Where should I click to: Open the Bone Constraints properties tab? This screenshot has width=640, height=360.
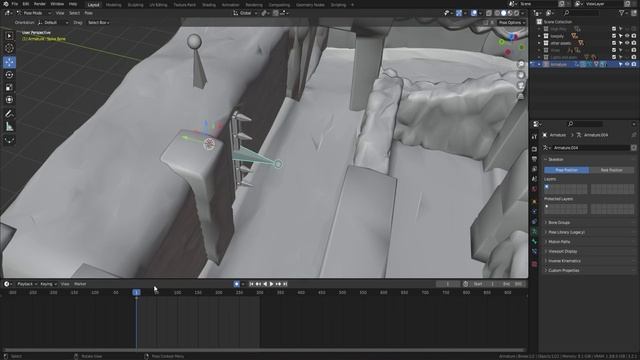534,251
